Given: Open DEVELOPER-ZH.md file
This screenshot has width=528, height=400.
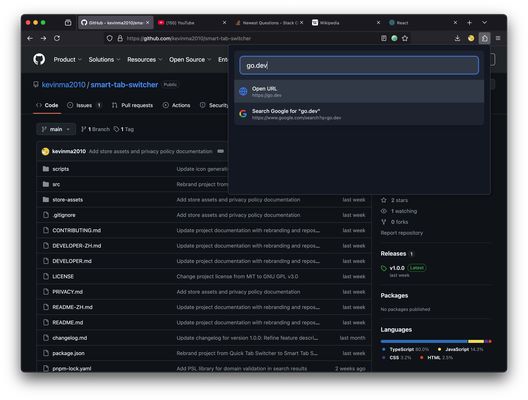Looking at the screenshot, I should click(x=77, y=246).
